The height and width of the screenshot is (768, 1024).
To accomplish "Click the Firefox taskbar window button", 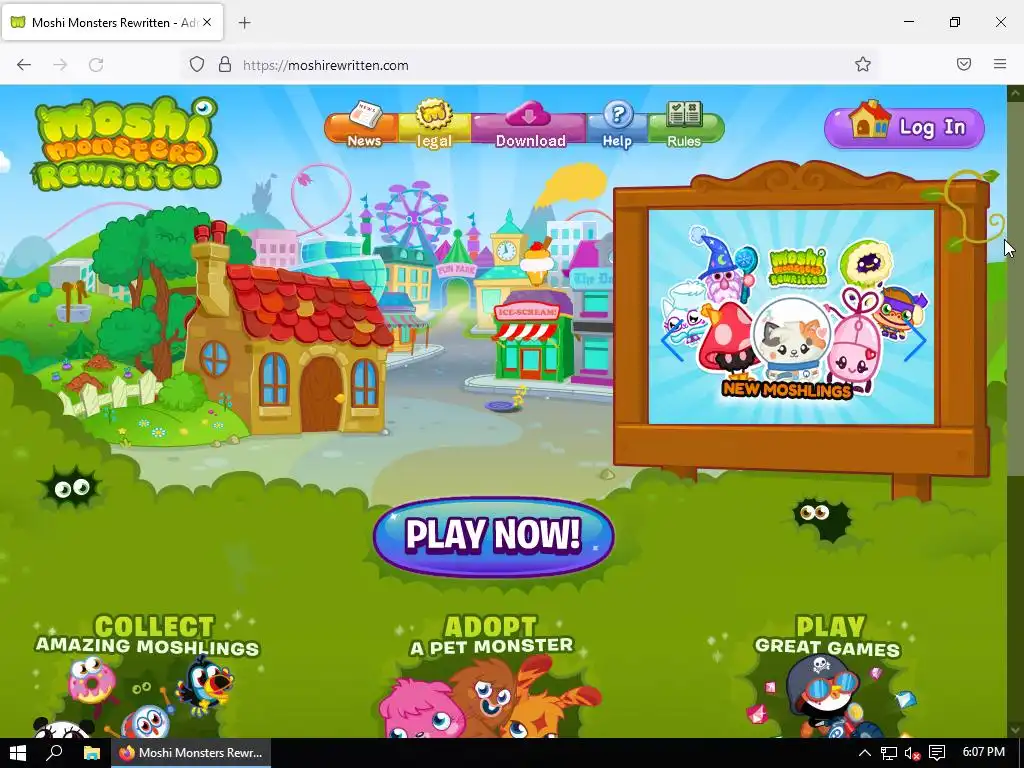I will pos(191,753).
